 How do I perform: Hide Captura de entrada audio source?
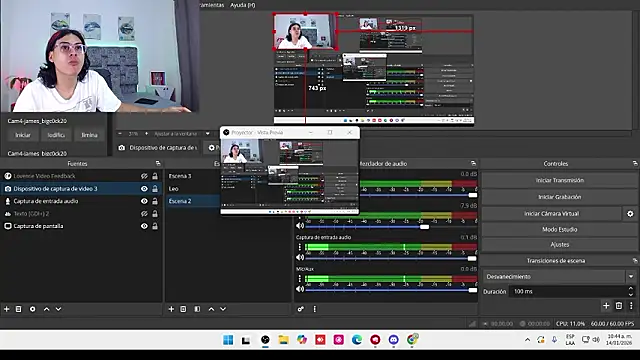(x=144, y=201)
